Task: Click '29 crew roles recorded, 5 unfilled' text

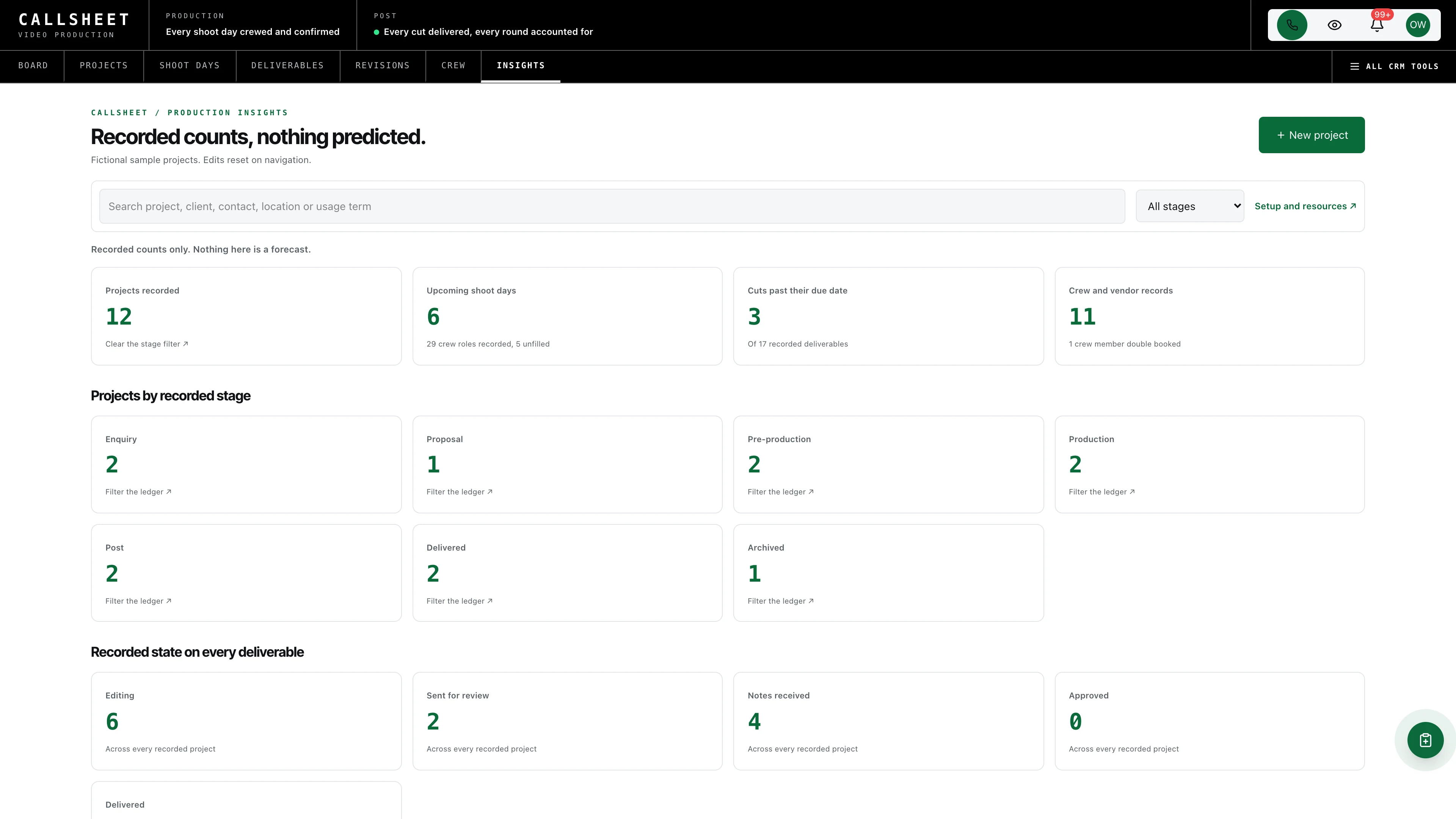Action: point(488,344)
